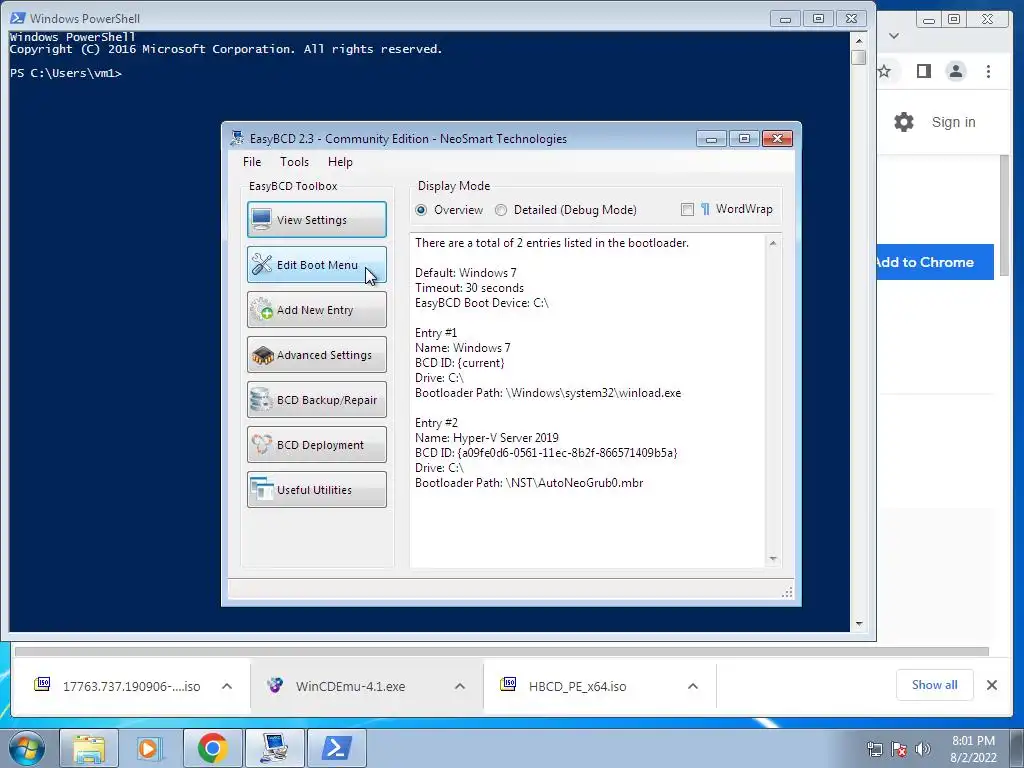Open the 17763.737.190906 iso download
Screen dimensions: 1024x768
pos(131,686)
